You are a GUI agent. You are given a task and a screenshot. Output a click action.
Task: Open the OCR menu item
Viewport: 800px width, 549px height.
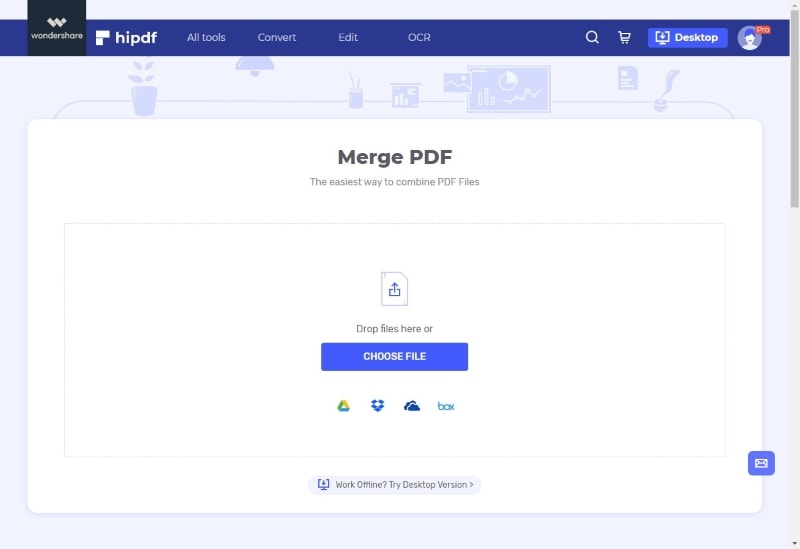pos(419,38)
